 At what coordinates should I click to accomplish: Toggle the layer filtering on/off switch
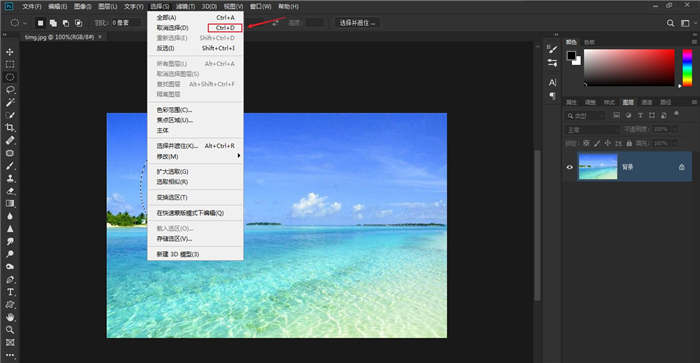pos(677,114)
